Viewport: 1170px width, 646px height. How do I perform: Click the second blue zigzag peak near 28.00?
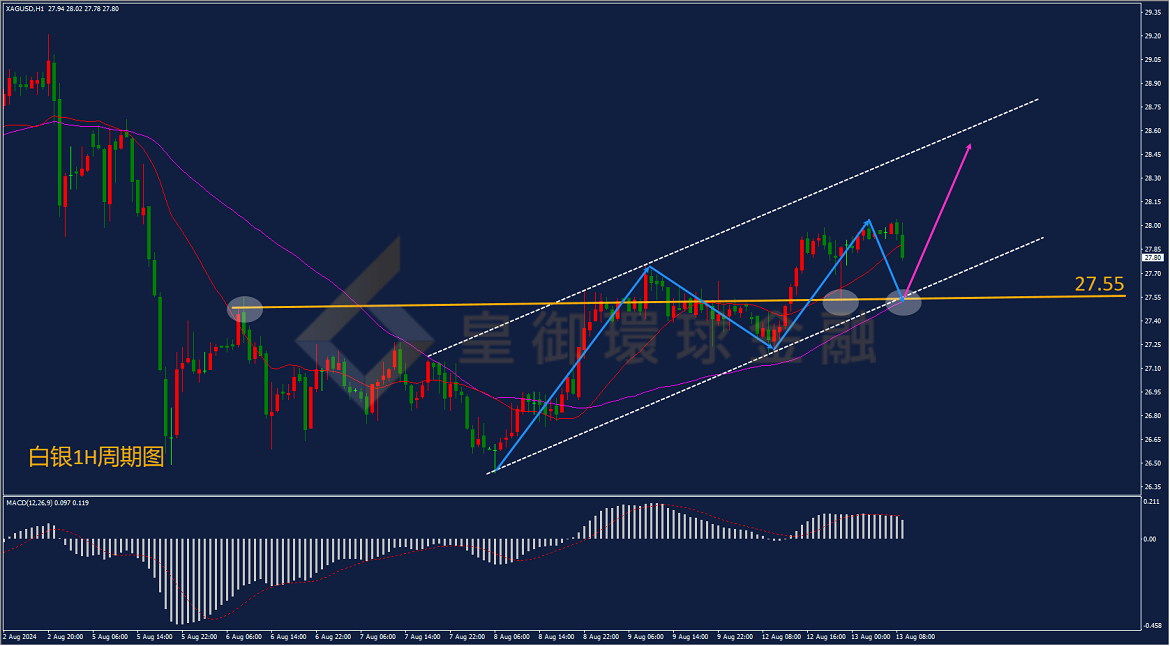pyautogui.click(x=869, y=220)
